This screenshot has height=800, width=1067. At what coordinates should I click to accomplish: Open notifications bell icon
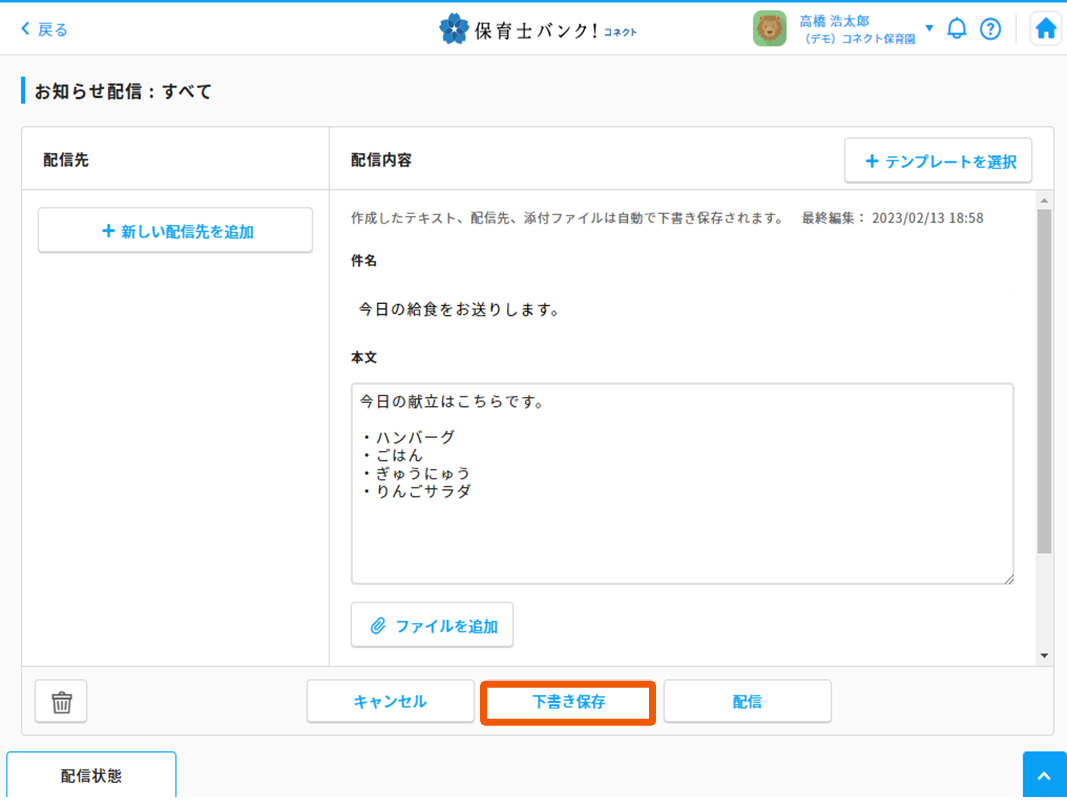click(x=957, y=29)
